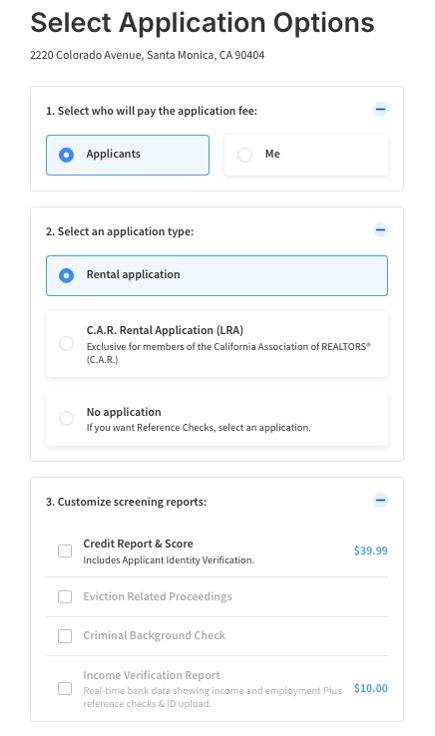Screen dimensions: 435x736
Task: Click the Applicants option card label
Action: tap(113, 154)
